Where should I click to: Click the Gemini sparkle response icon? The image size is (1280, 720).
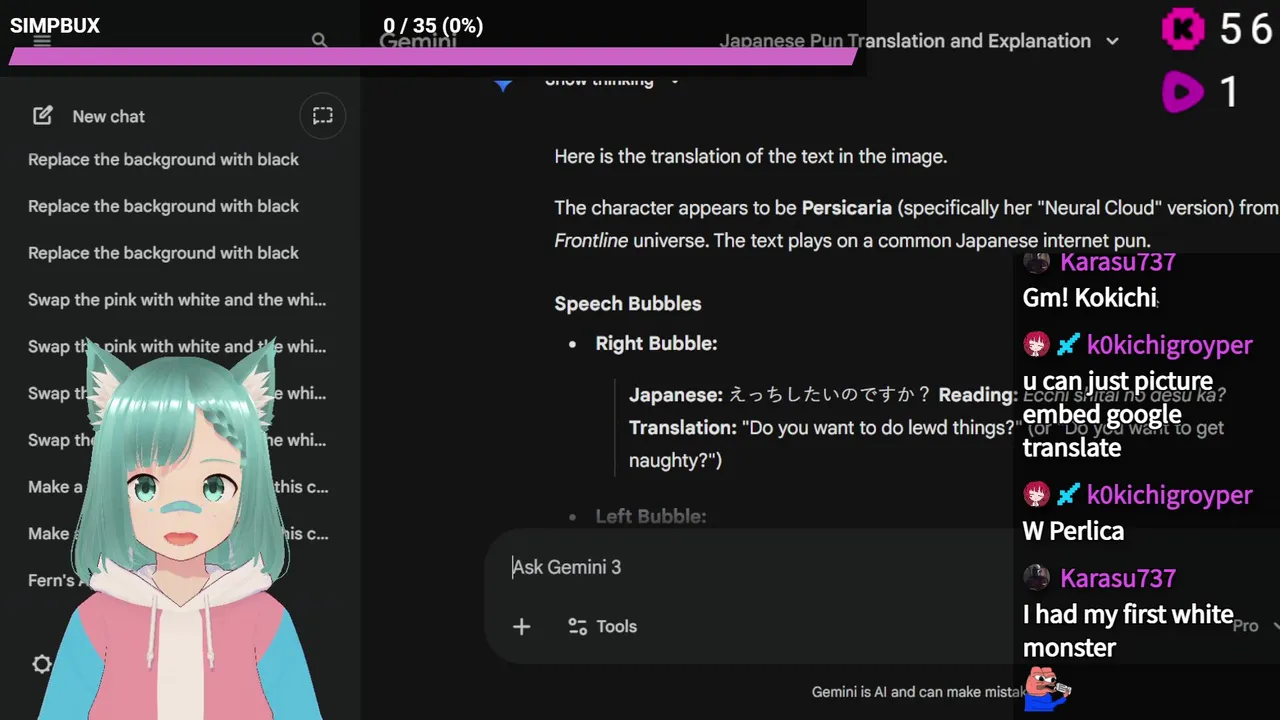503,84
